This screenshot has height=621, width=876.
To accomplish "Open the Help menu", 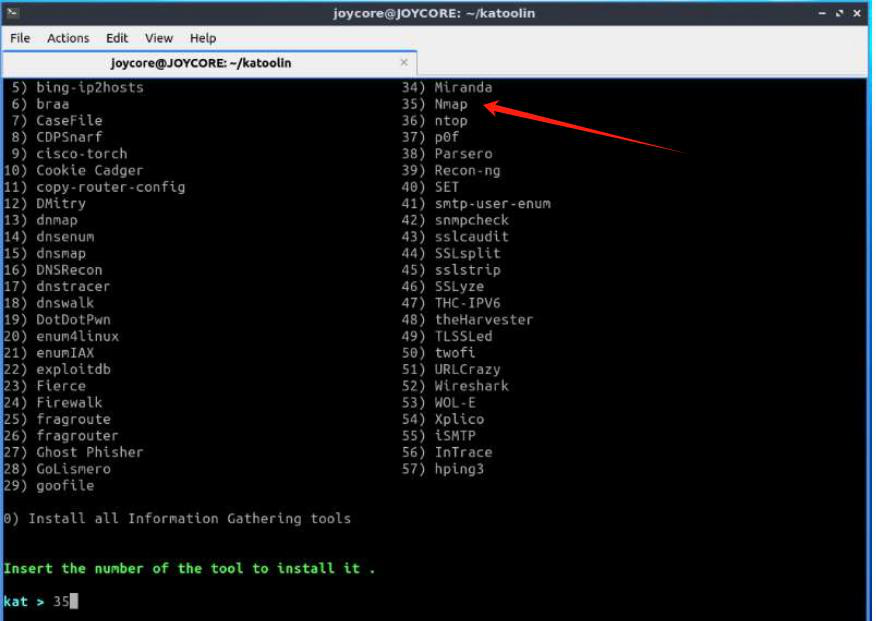I will 203,38.
